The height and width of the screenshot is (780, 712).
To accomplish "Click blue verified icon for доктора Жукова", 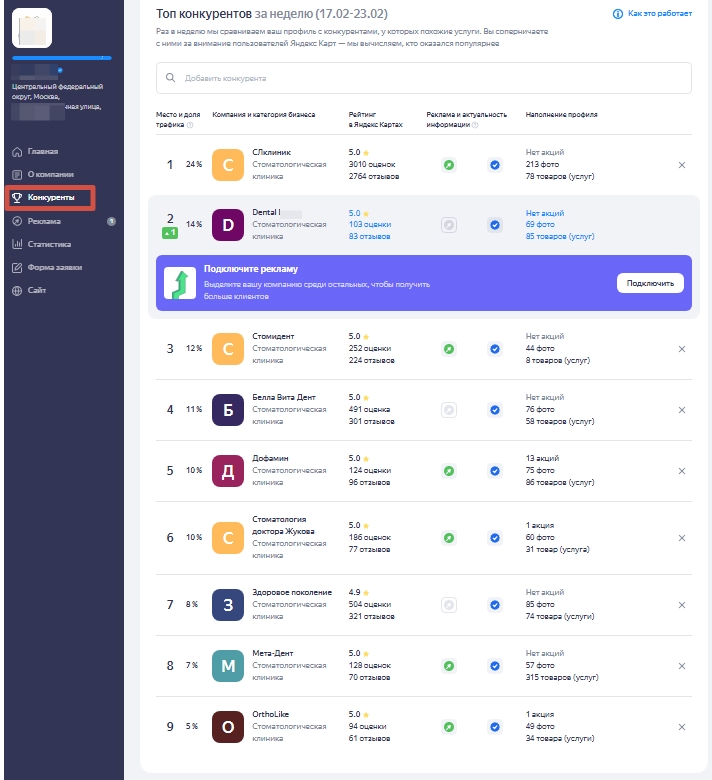I will click(495, 538).
